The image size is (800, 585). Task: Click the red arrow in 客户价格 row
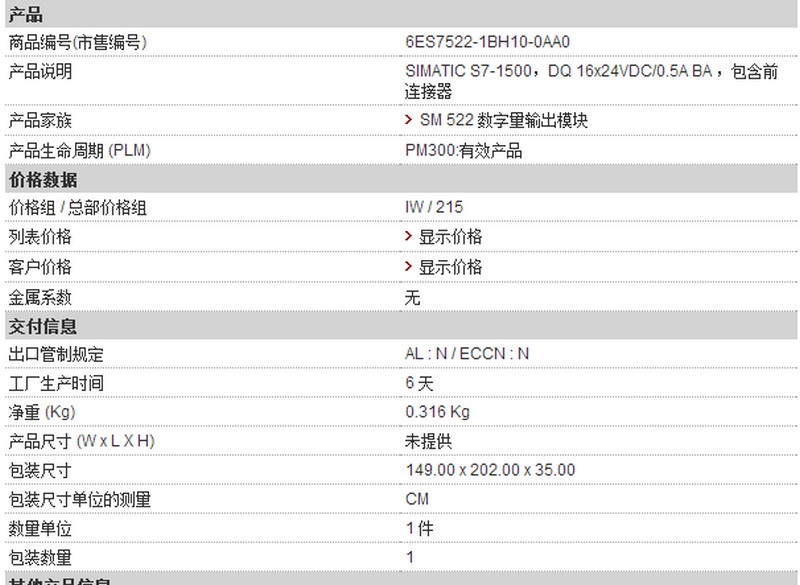pos(408,266)
